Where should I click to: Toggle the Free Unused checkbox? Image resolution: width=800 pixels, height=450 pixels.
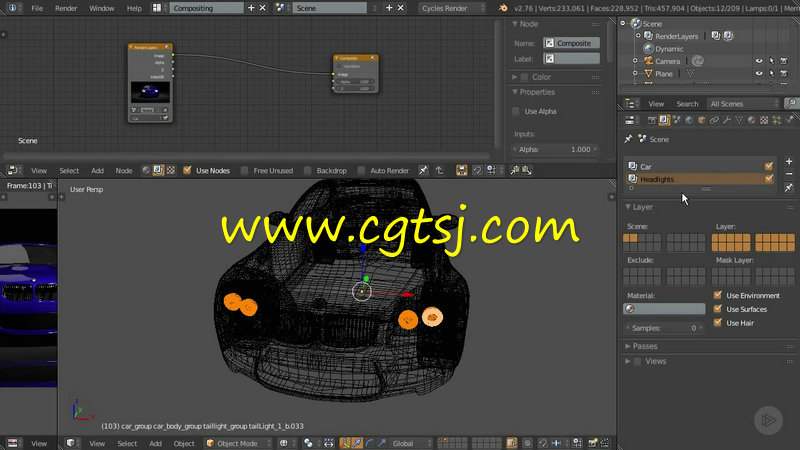coord(244,170)
